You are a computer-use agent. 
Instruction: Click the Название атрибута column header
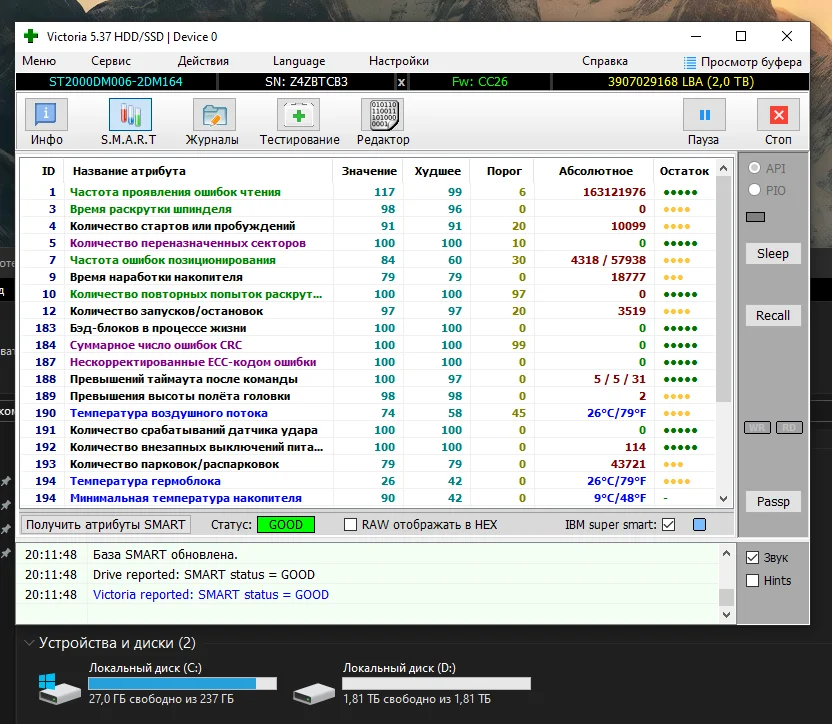[129, 171]
